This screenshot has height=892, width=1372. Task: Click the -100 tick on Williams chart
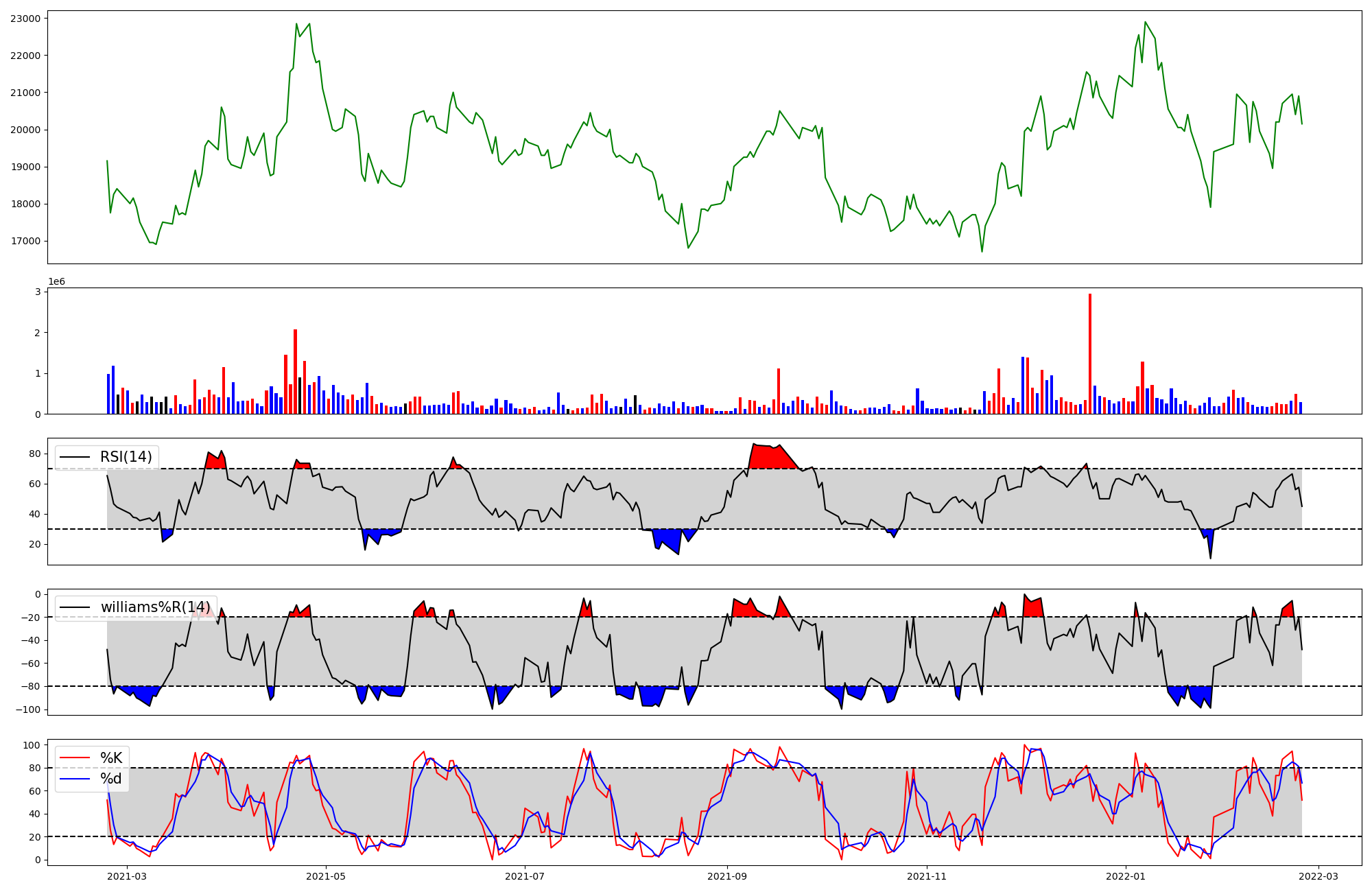(x=27, y=709)
